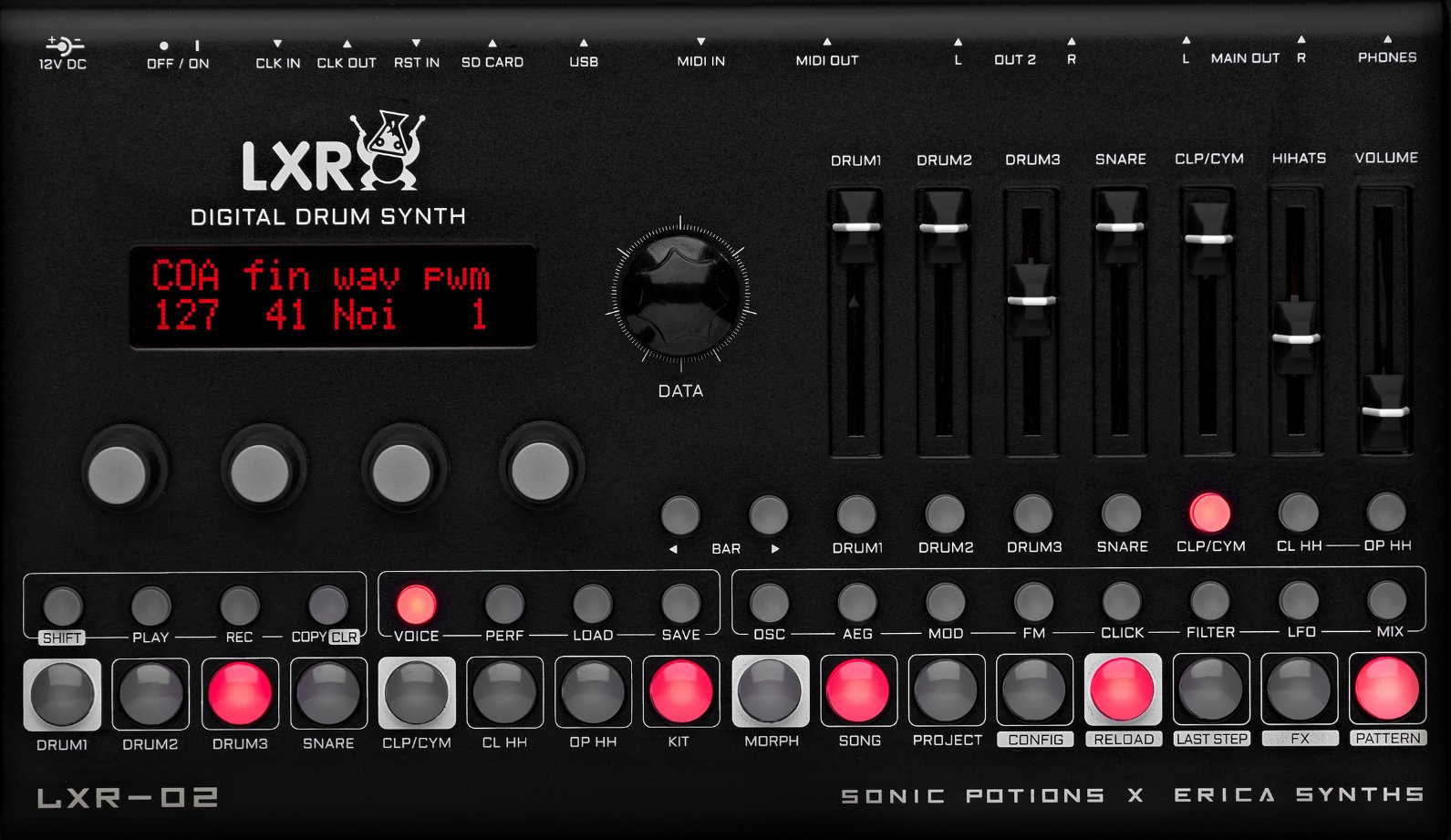Open the LFO parameter page
1451x840 pixels.
pos(1299,602)
